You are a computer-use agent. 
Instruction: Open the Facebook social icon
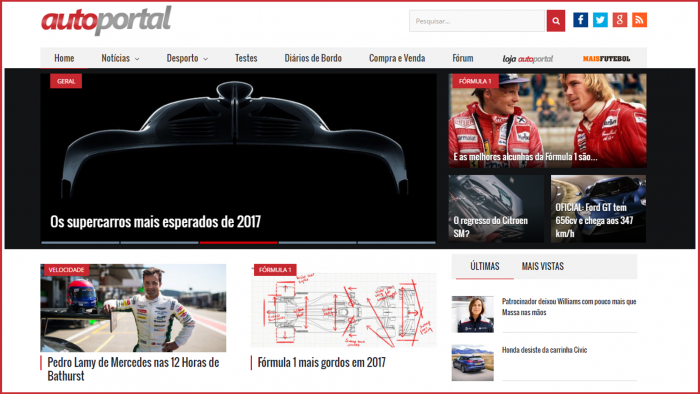[580, 20]
